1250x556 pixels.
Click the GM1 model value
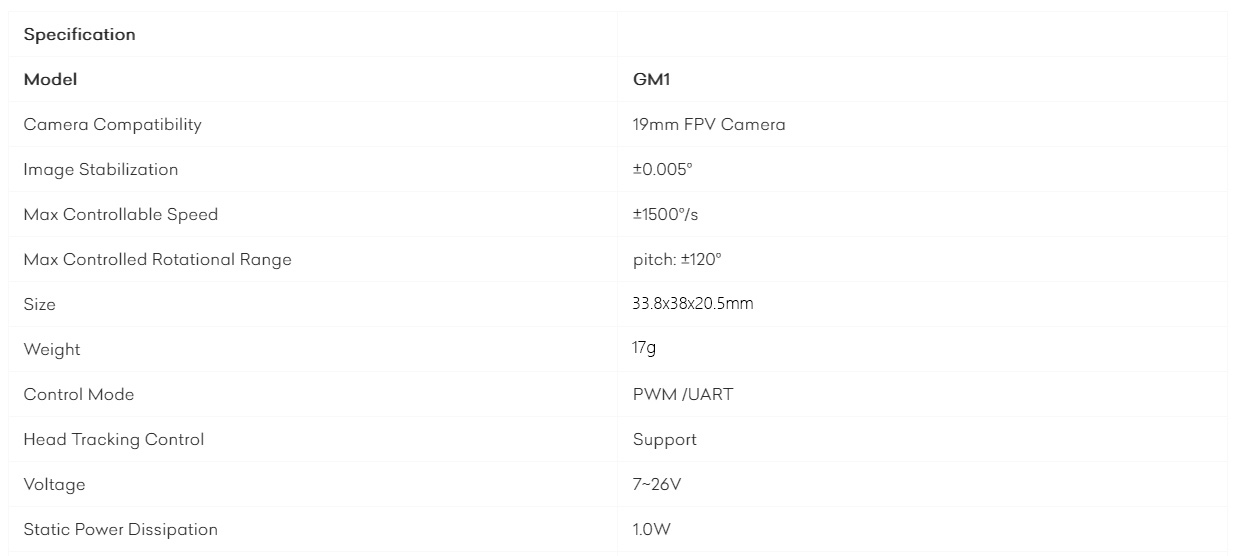click(x=644, y=79)
